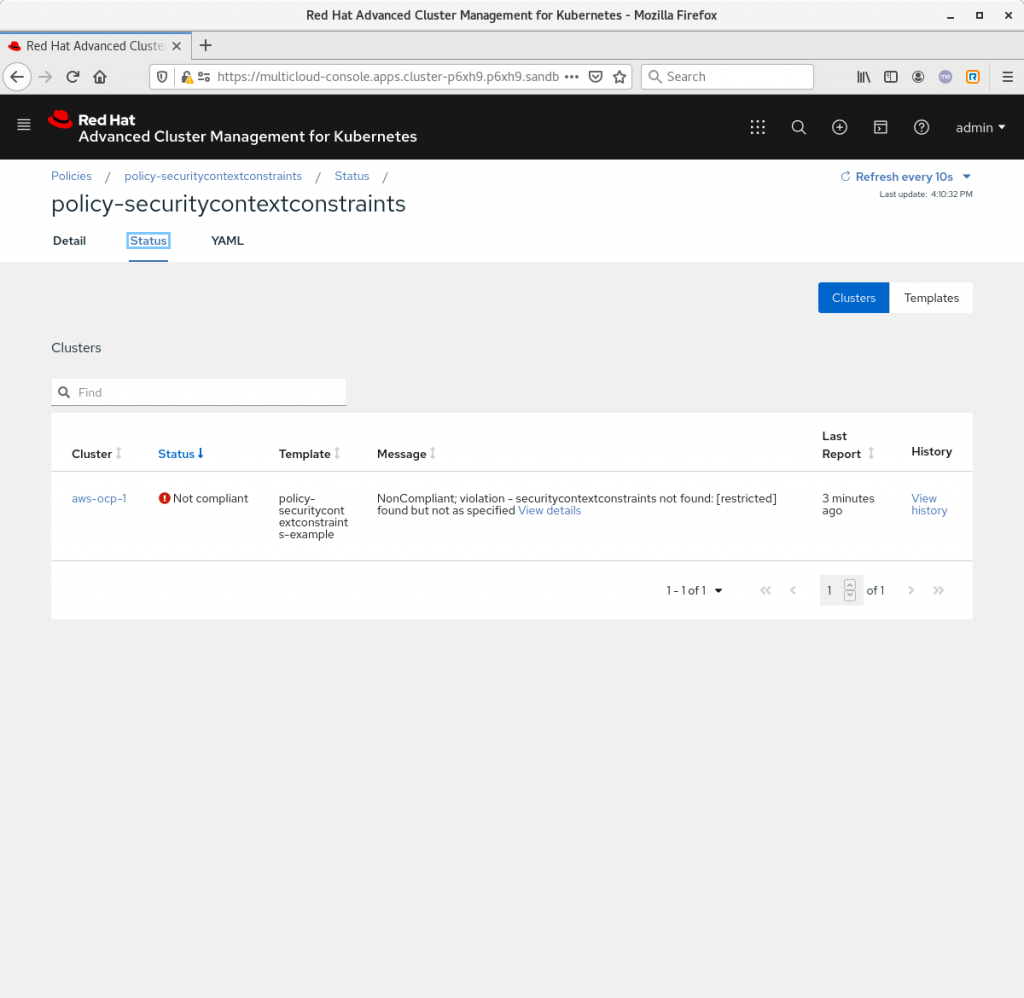Open the visual web terminal icon
Image resolution: width=1024 pixels, height=998 pixels.
(880, 127)
